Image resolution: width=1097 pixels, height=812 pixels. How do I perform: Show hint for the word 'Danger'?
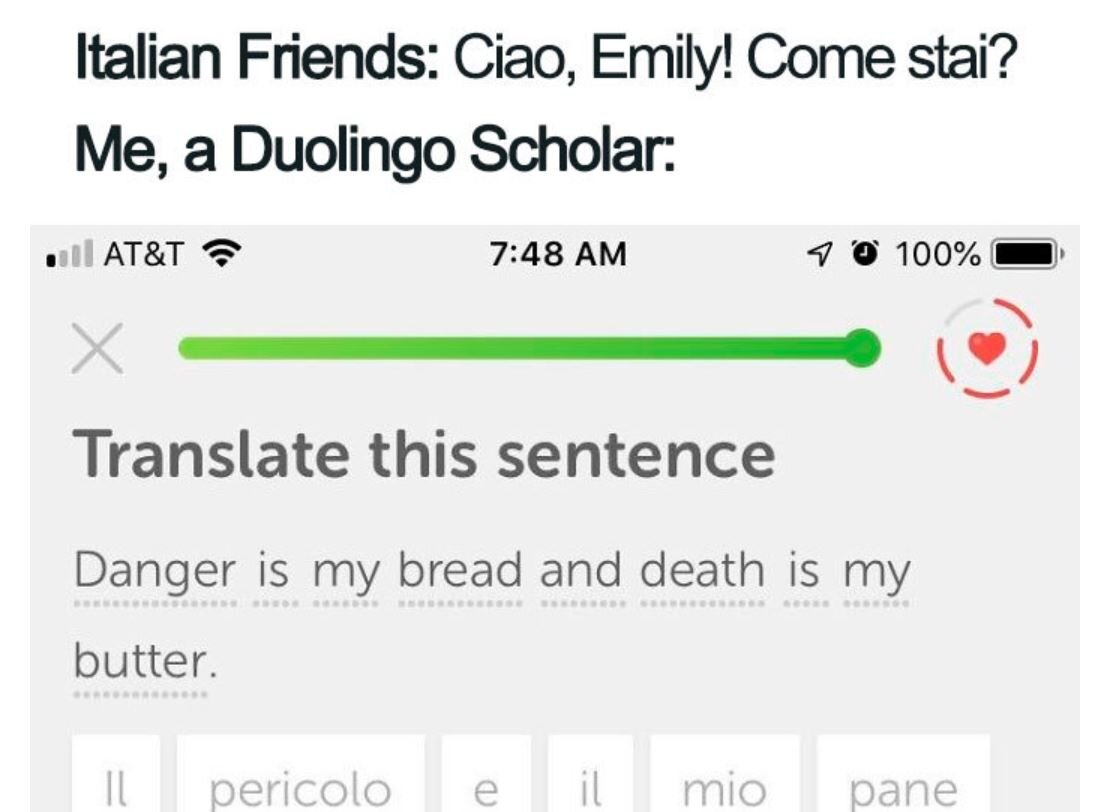tap(155, 571)
